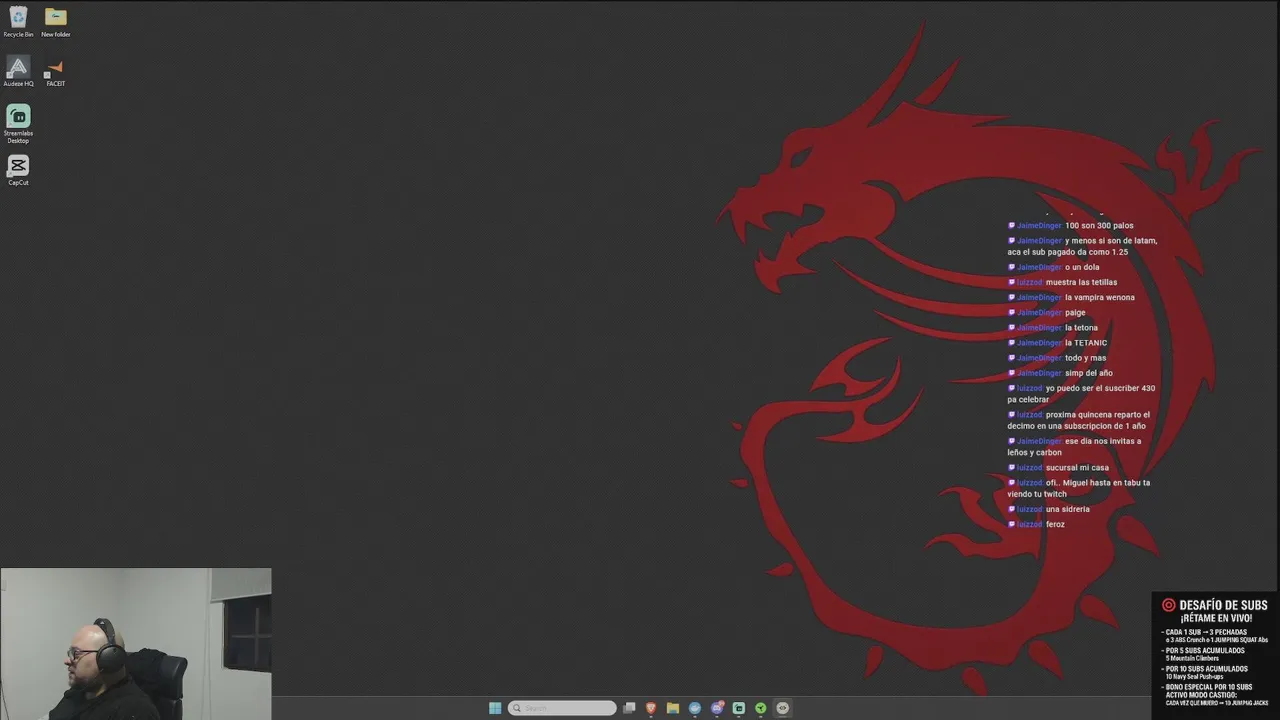
Task: Click the message "la vampira wenona"
Action: (x=1100, y=297)
